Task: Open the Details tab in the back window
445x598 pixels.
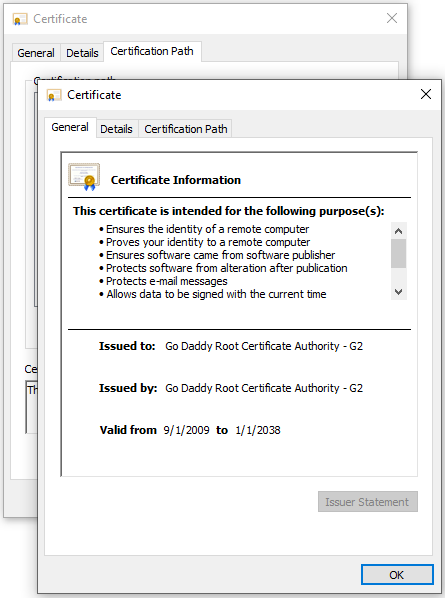Action: tap(82, 53)
